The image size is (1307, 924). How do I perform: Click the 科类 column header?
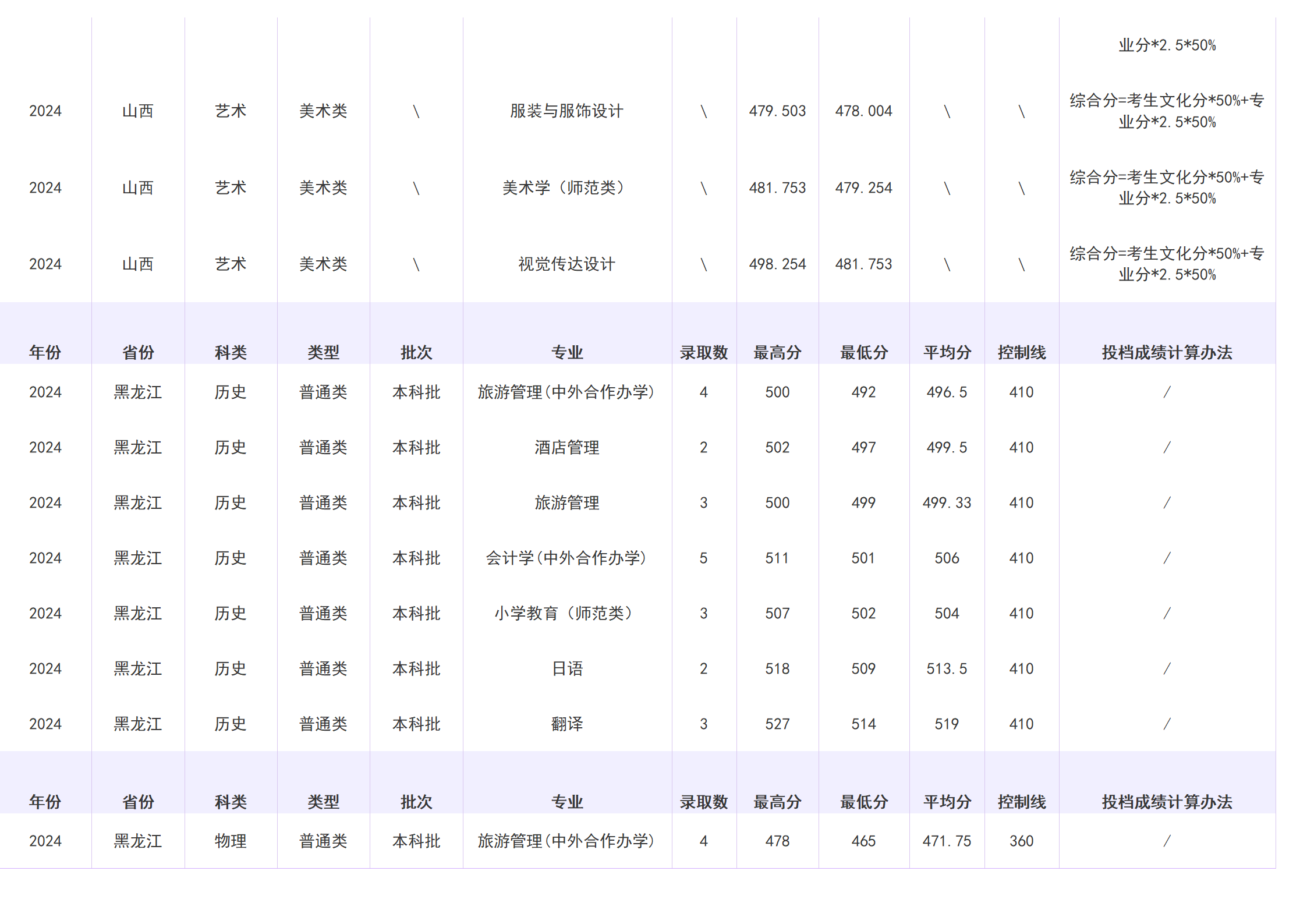tap(231, 352)
